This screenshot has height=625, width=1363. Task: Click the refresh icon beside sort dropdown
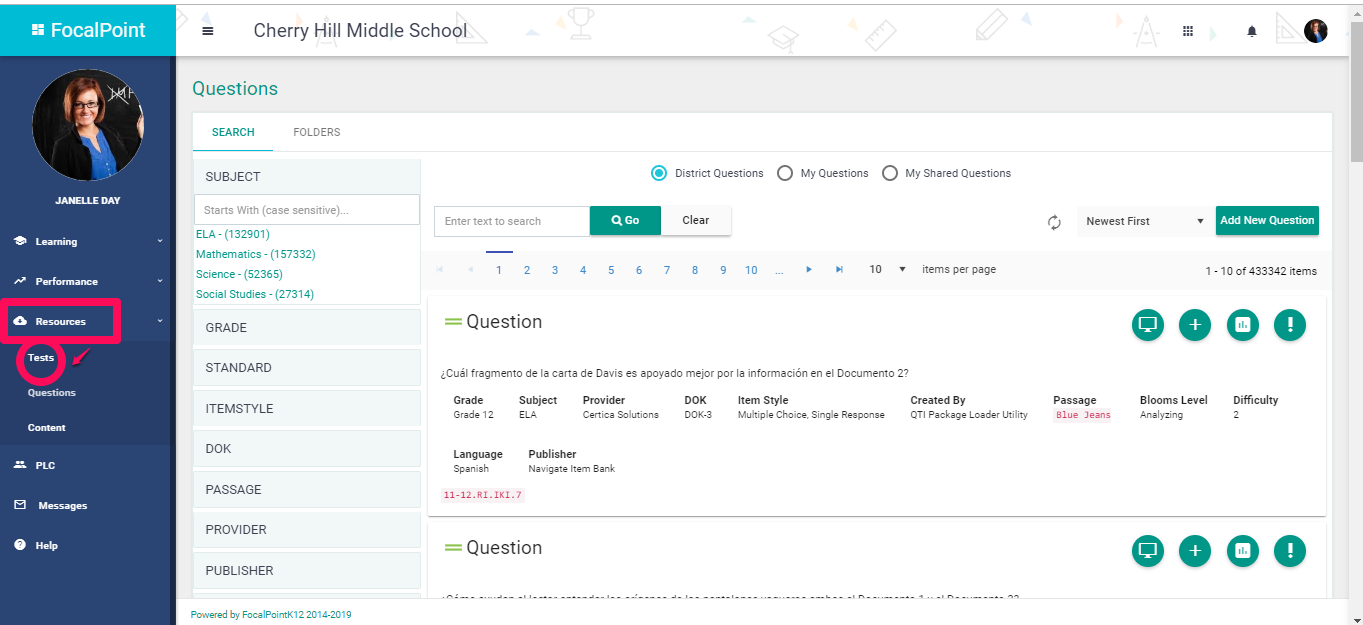pyautogui.click(x=1054, y=222)
